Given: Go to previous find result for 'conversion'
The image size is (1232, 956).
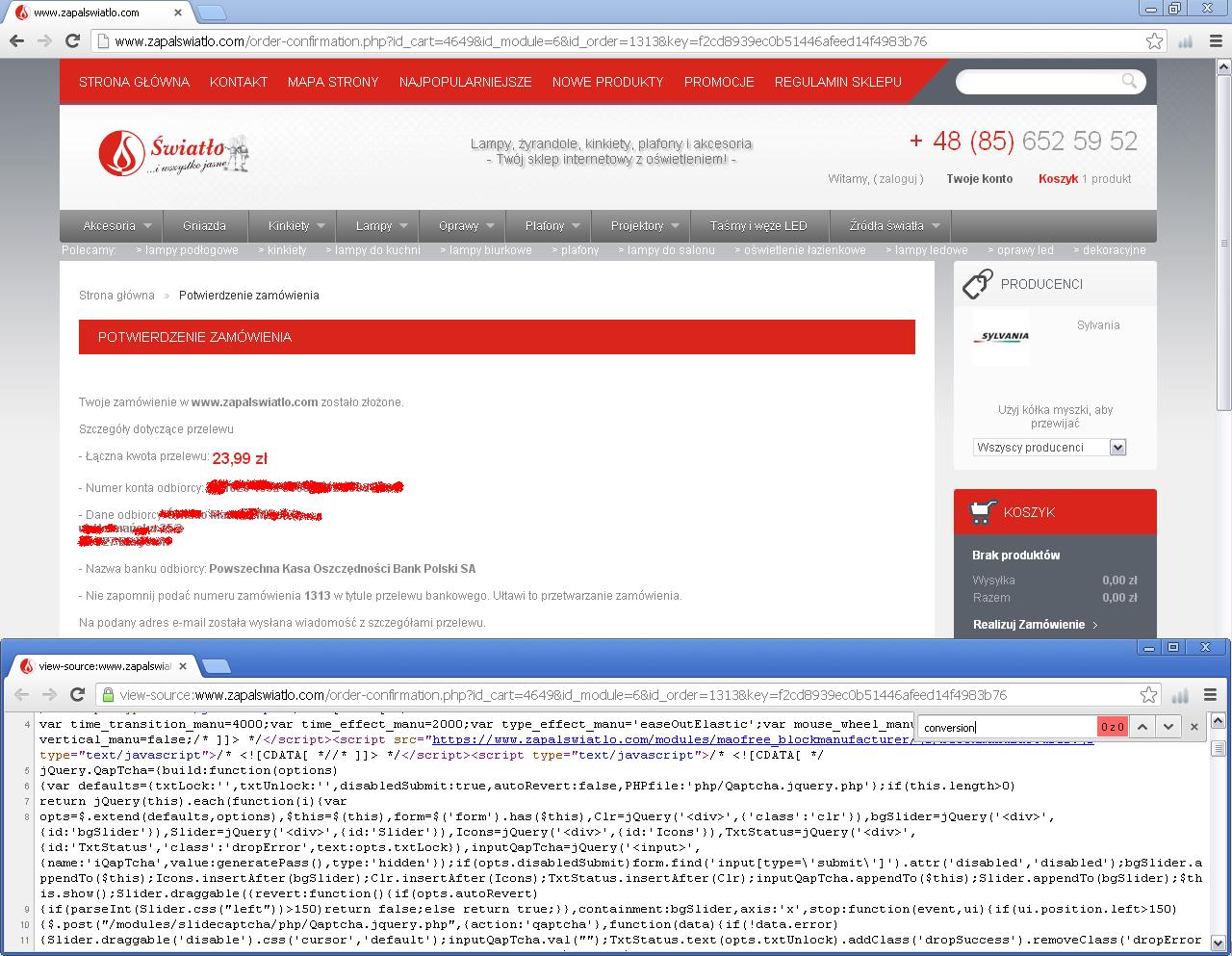Looking at the screenshot, I should coord(1142,727).
